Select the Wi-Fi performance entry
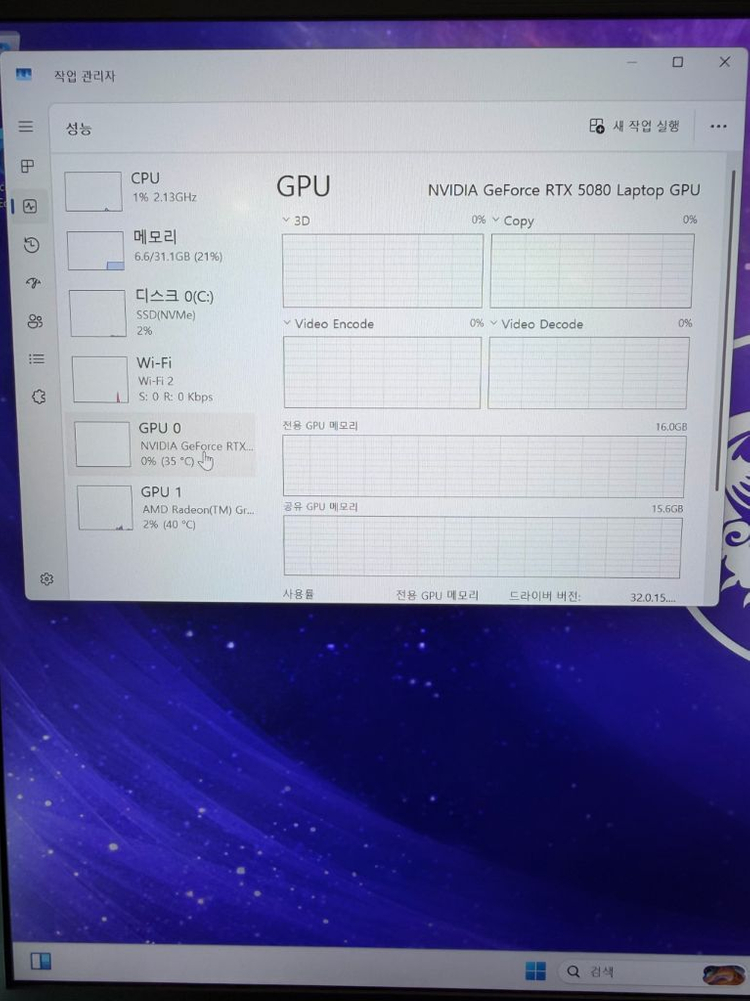Screen dimensions: 750x1001 (x=163, y=379)
